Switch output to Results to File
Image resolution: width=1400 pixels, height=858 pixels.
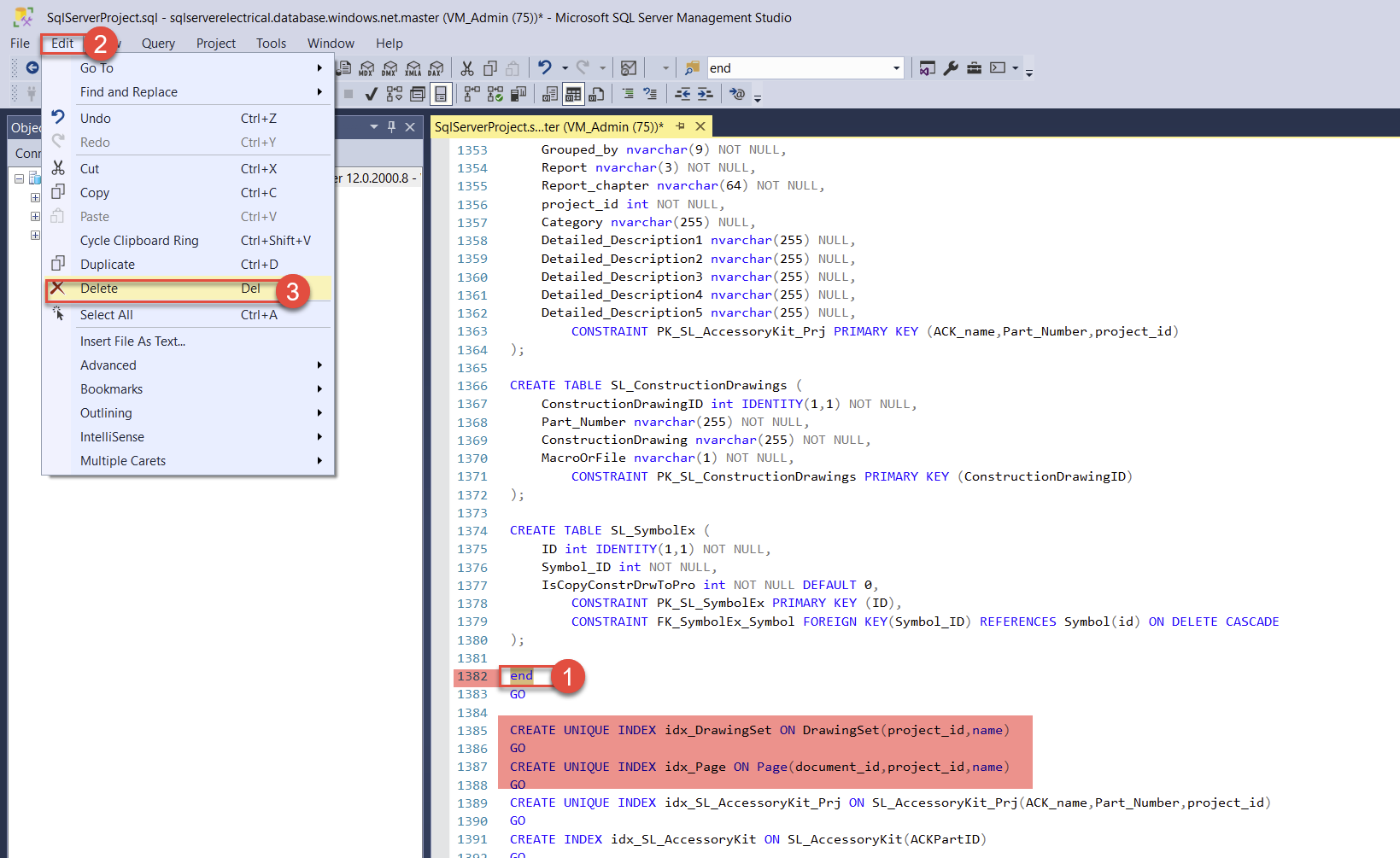tap(596, 94)
